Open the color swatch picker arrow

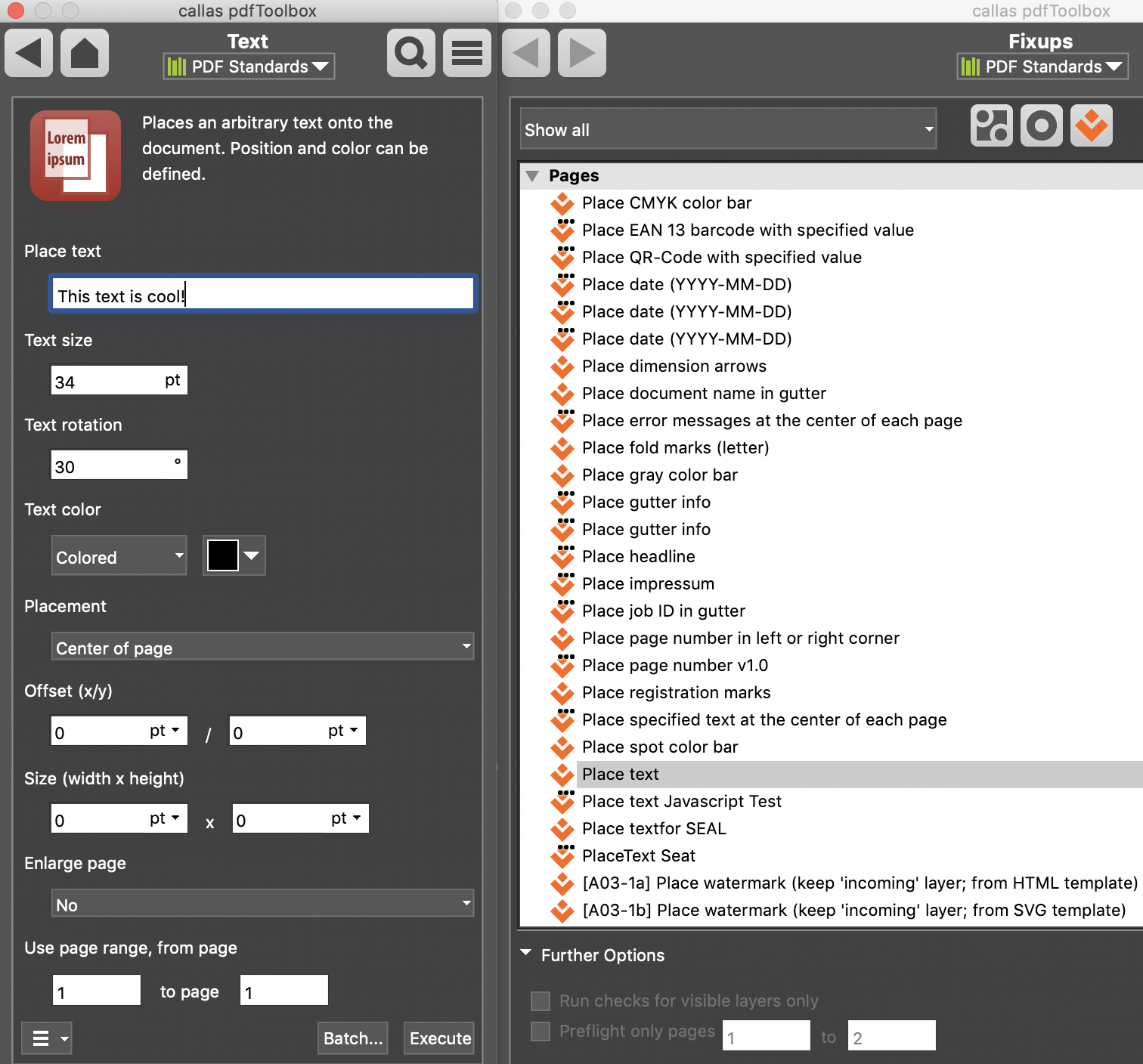click(x=252, y=556)
